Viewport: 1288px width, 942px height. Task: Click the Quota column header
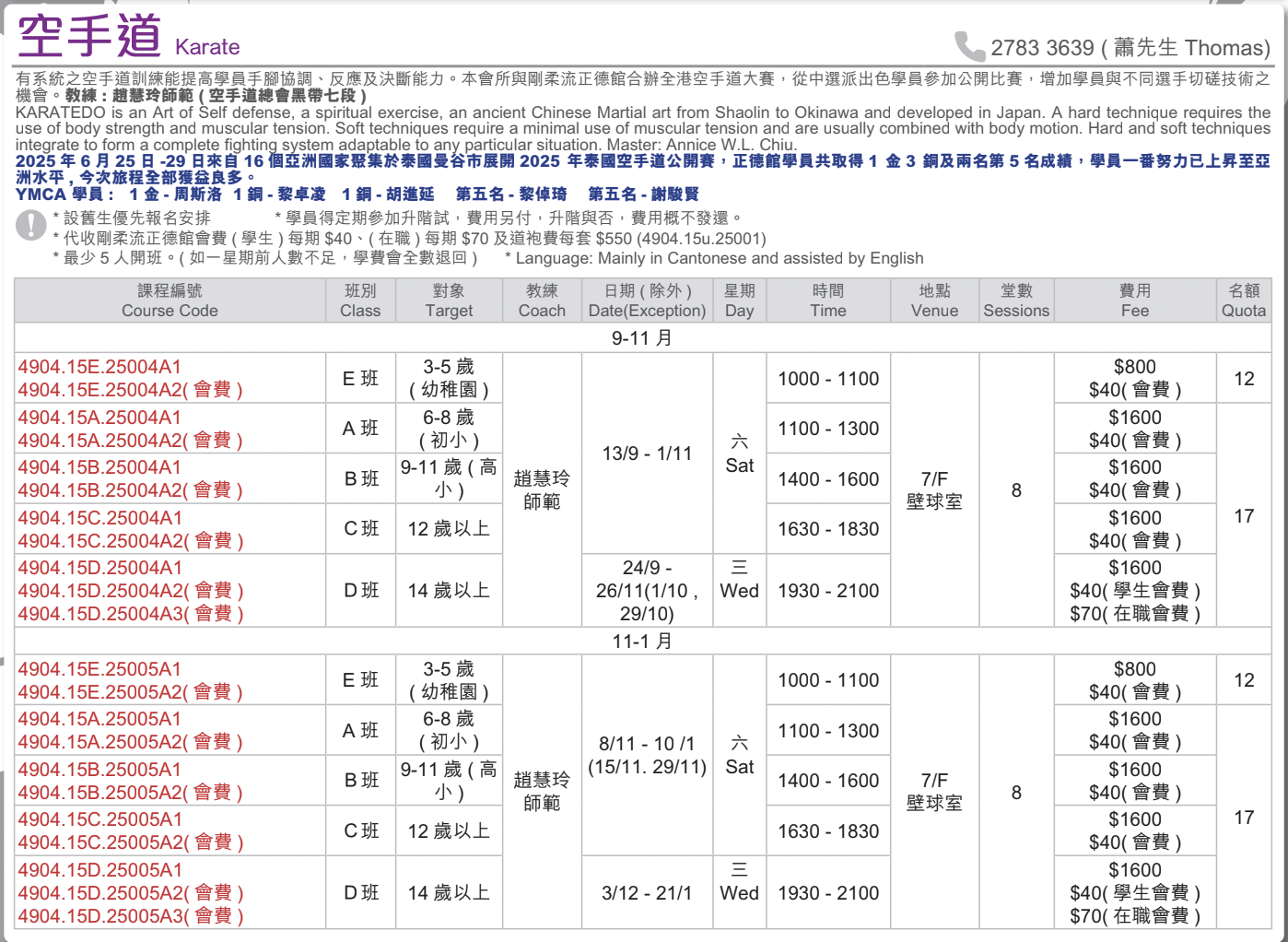tap(1243, 300)
